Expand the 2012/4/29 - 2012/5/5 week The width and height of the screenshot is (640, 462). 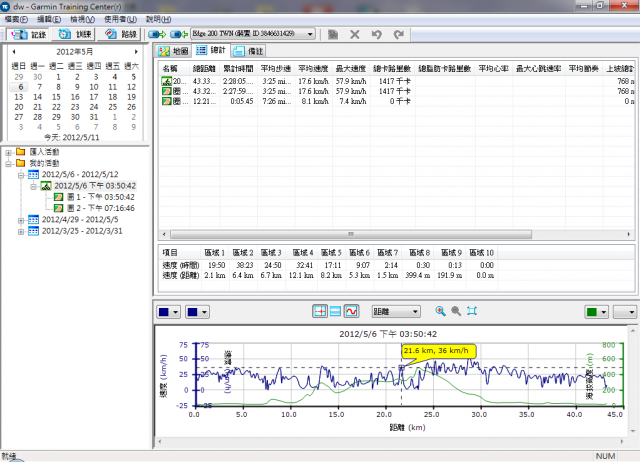[x=21, y=221]
